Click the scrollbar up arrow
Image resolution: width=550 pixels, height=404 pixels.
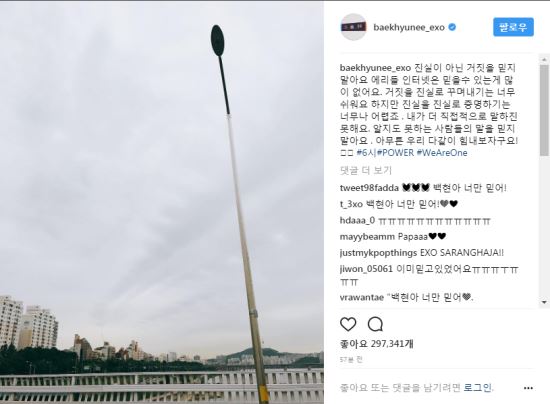[544, 59]
